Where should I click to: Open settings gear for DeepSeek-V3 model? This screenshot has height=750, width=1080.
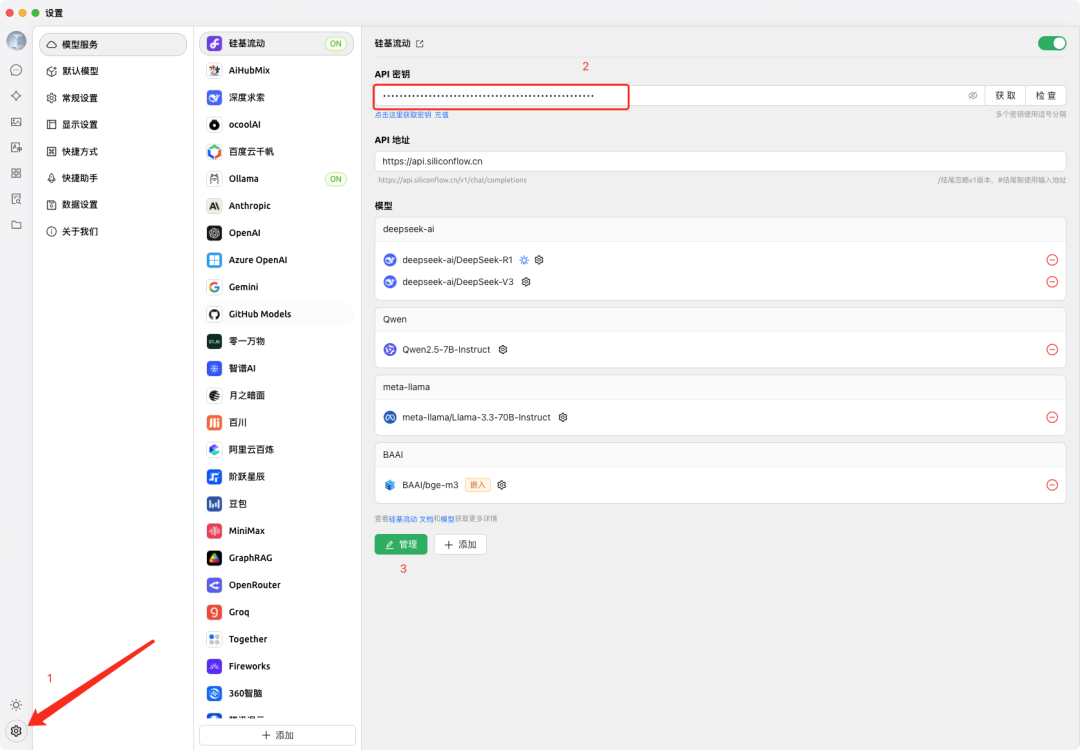click(x=526, y=282)
